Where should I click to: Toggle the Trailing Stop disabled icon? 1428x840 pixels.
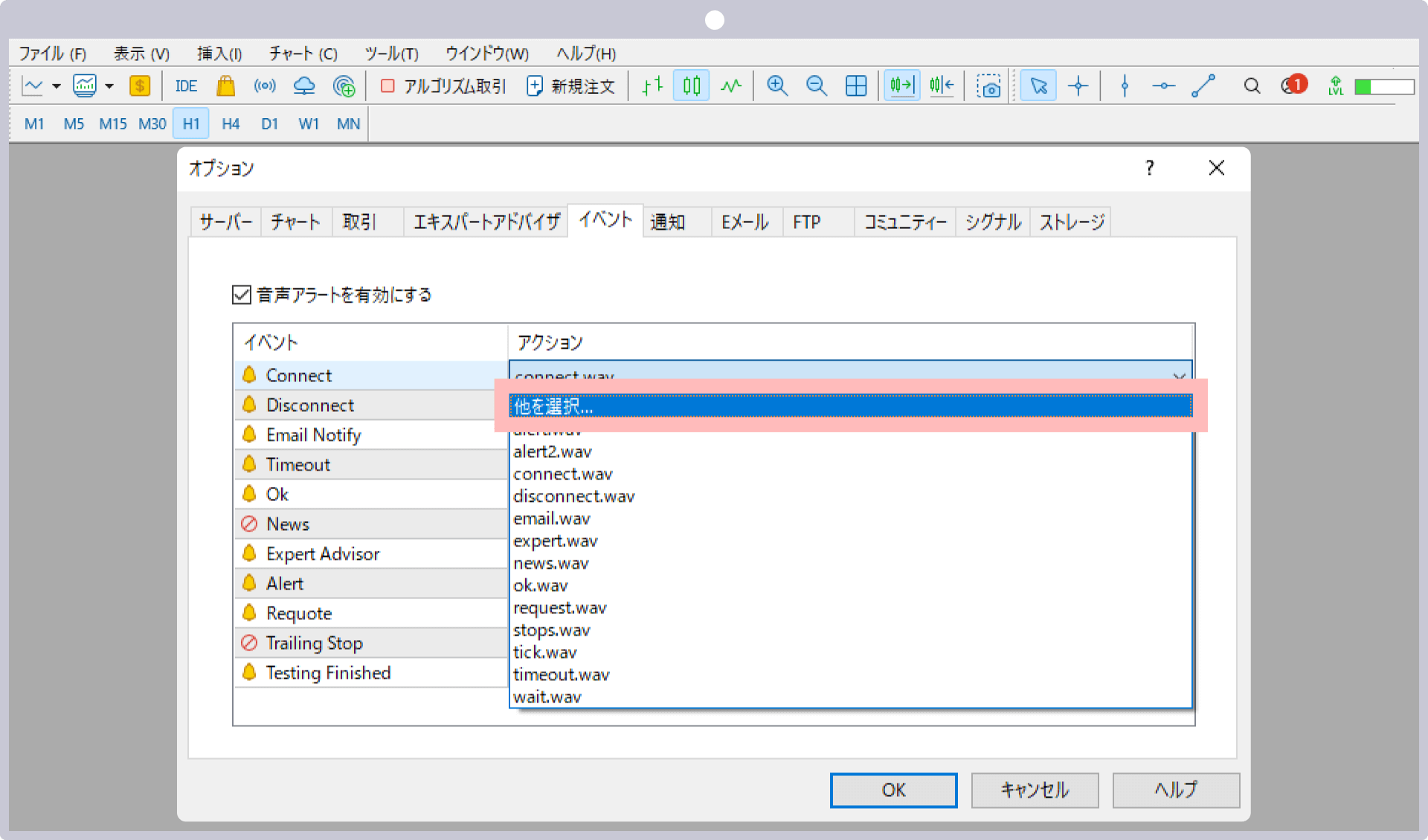(249, 643)
